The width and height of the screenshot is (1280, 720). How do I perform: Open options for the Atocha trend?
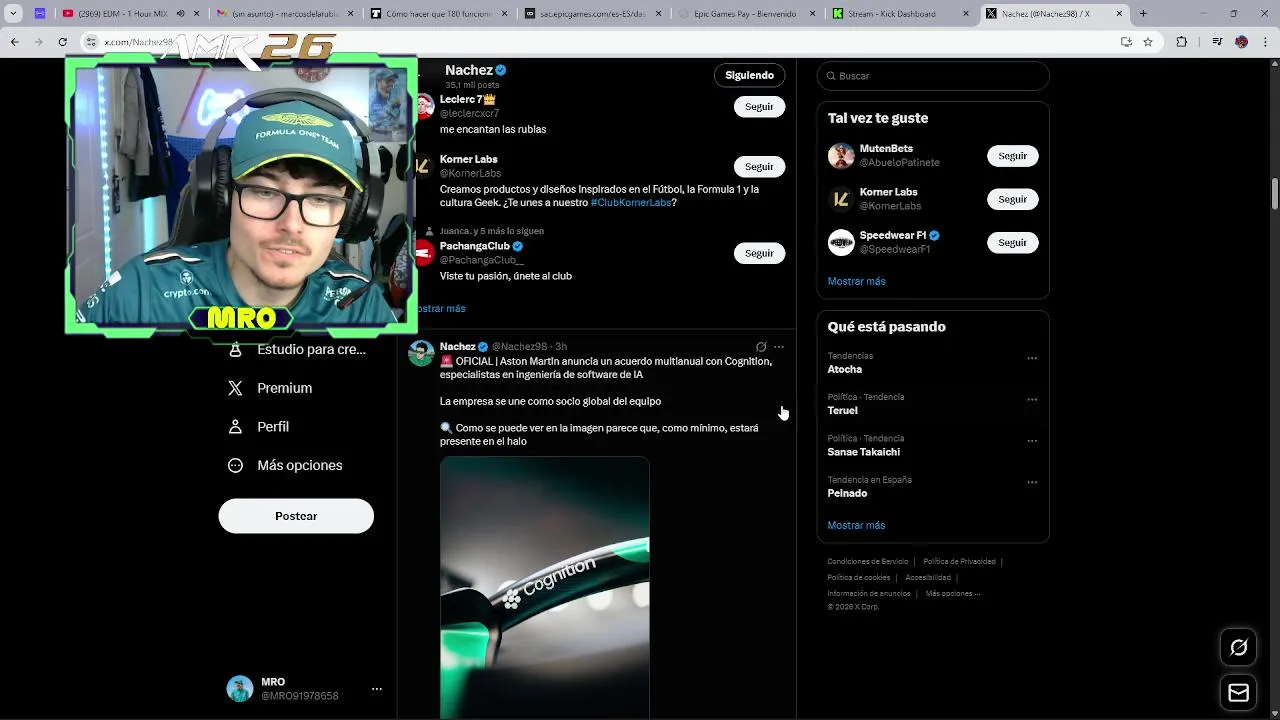pyautogui.click(x=1032, y=358)
